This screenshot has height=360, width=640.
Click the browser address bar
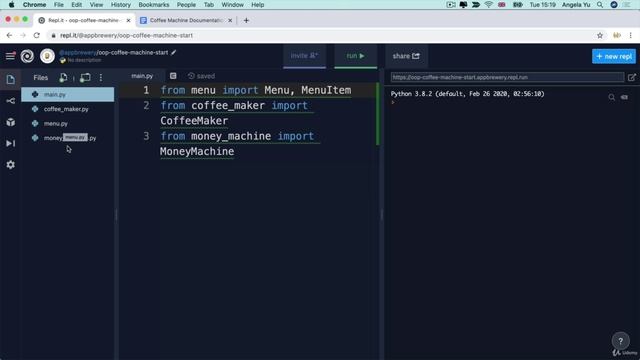point(322,36)
